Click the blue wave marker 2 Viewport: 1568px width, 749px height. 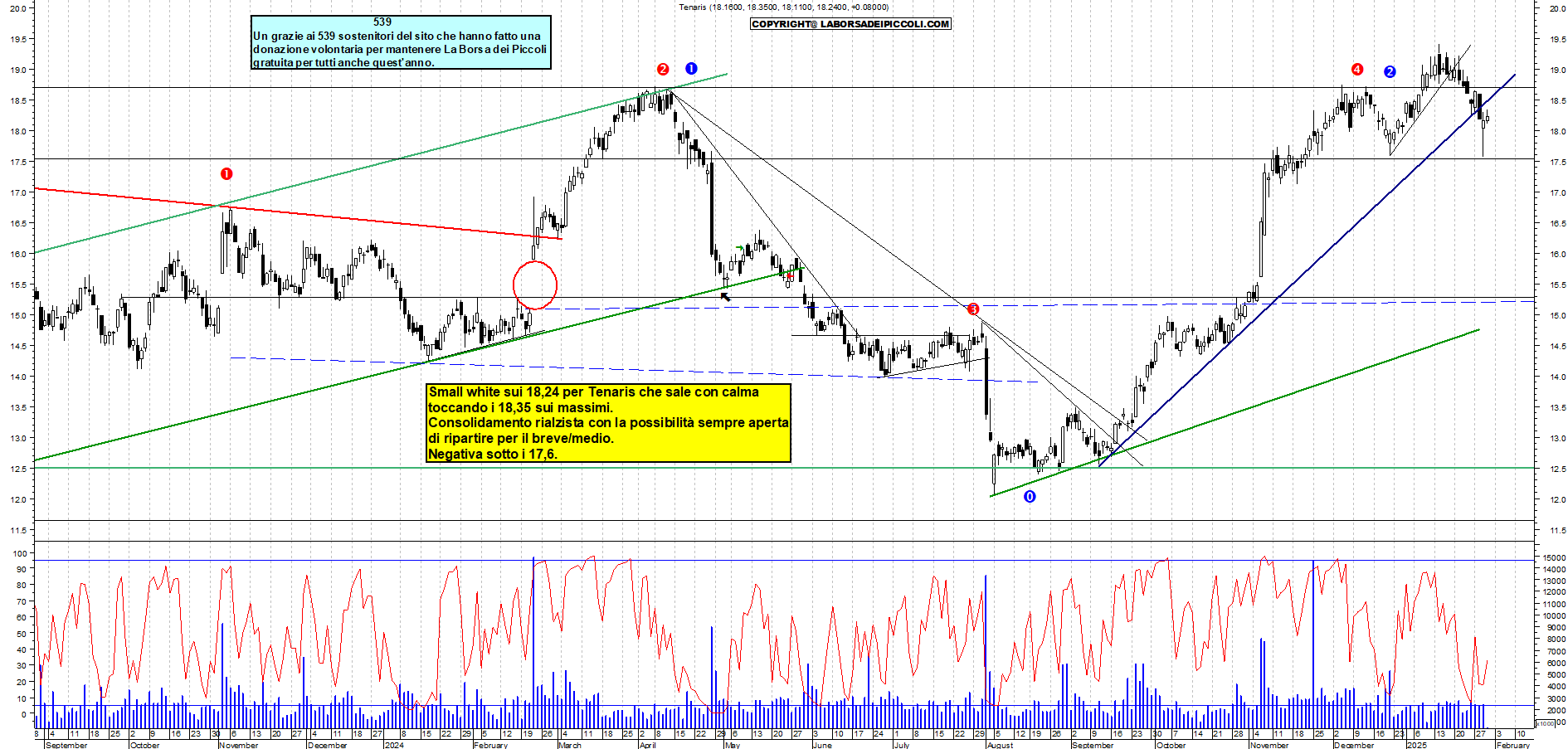tap(1390, 71)
